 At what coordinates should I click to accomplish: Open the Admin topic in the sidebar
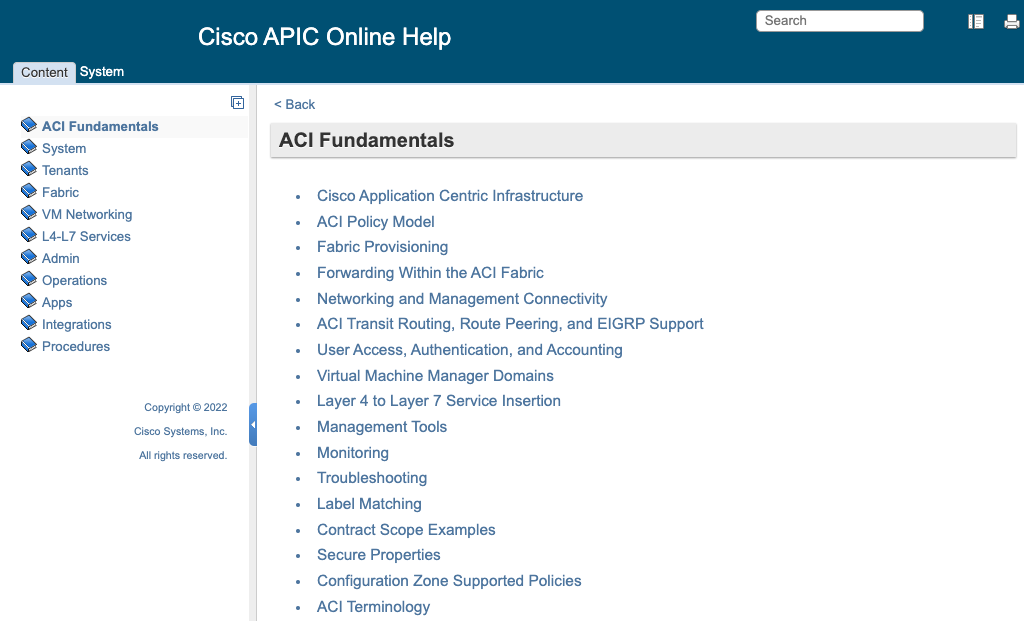pyautogui.click(x=61, y=259)
